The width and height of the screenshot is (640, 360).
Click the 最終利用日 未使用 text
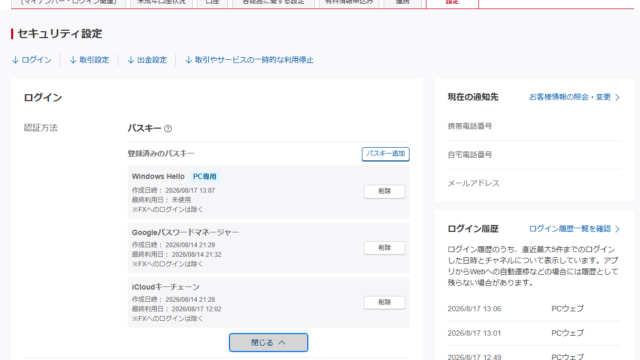pyautogui.click(x=161, y=200)
